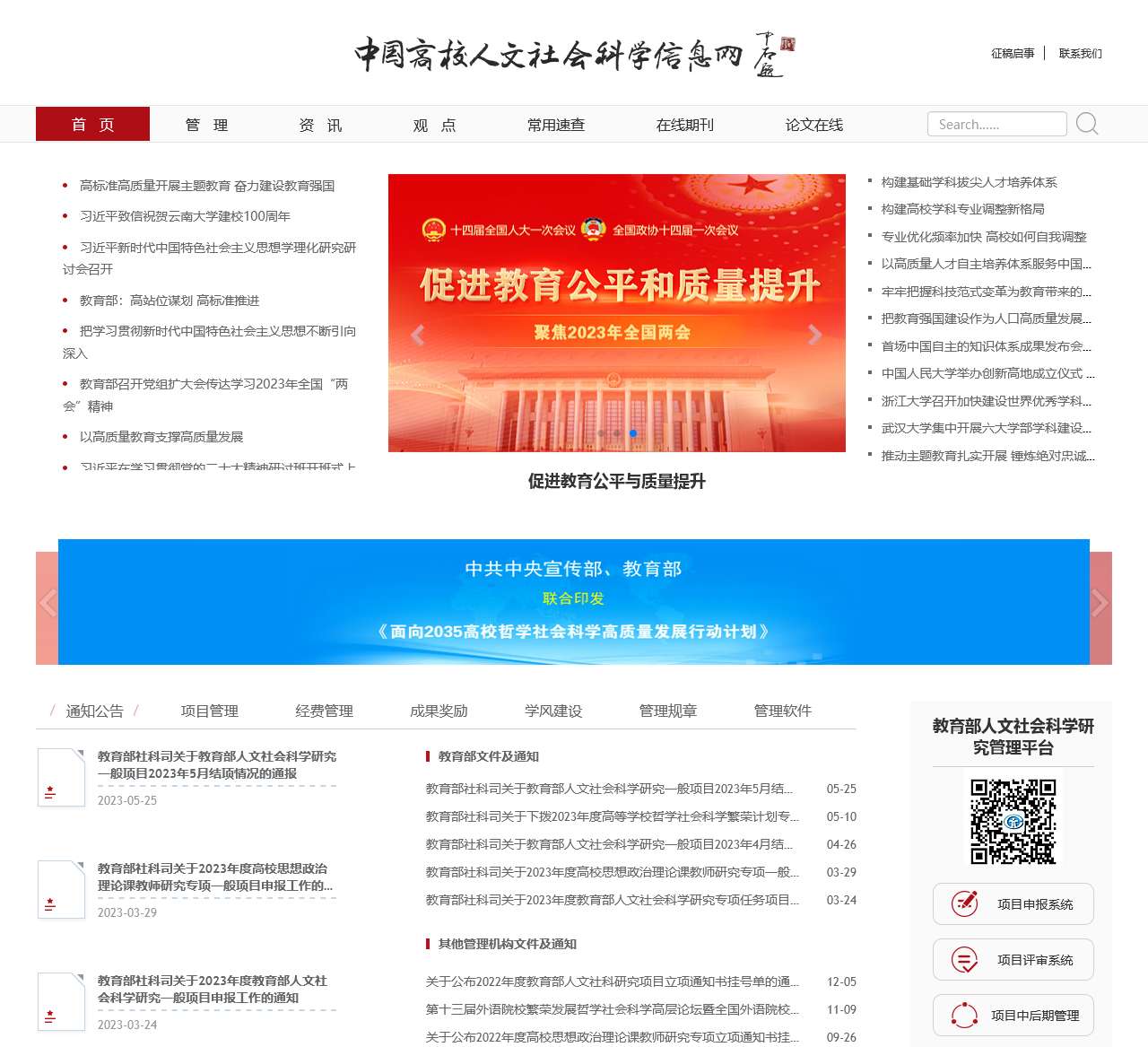The height and width of the screenshot is (1047, 1148).
Task: Open 浙江大学召开加快建设世界优秀学科 link
Action: point(987,401)
